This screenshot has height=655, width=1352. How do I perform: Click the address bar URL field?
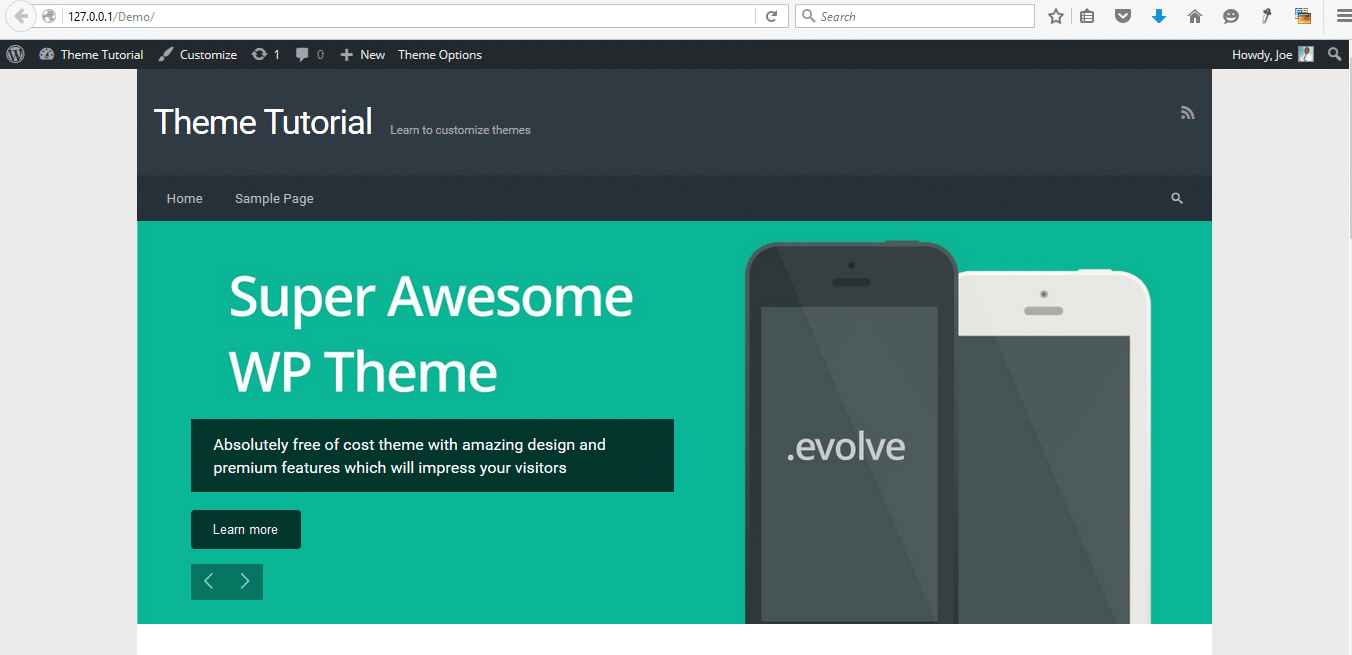click(x=409, y=16)
